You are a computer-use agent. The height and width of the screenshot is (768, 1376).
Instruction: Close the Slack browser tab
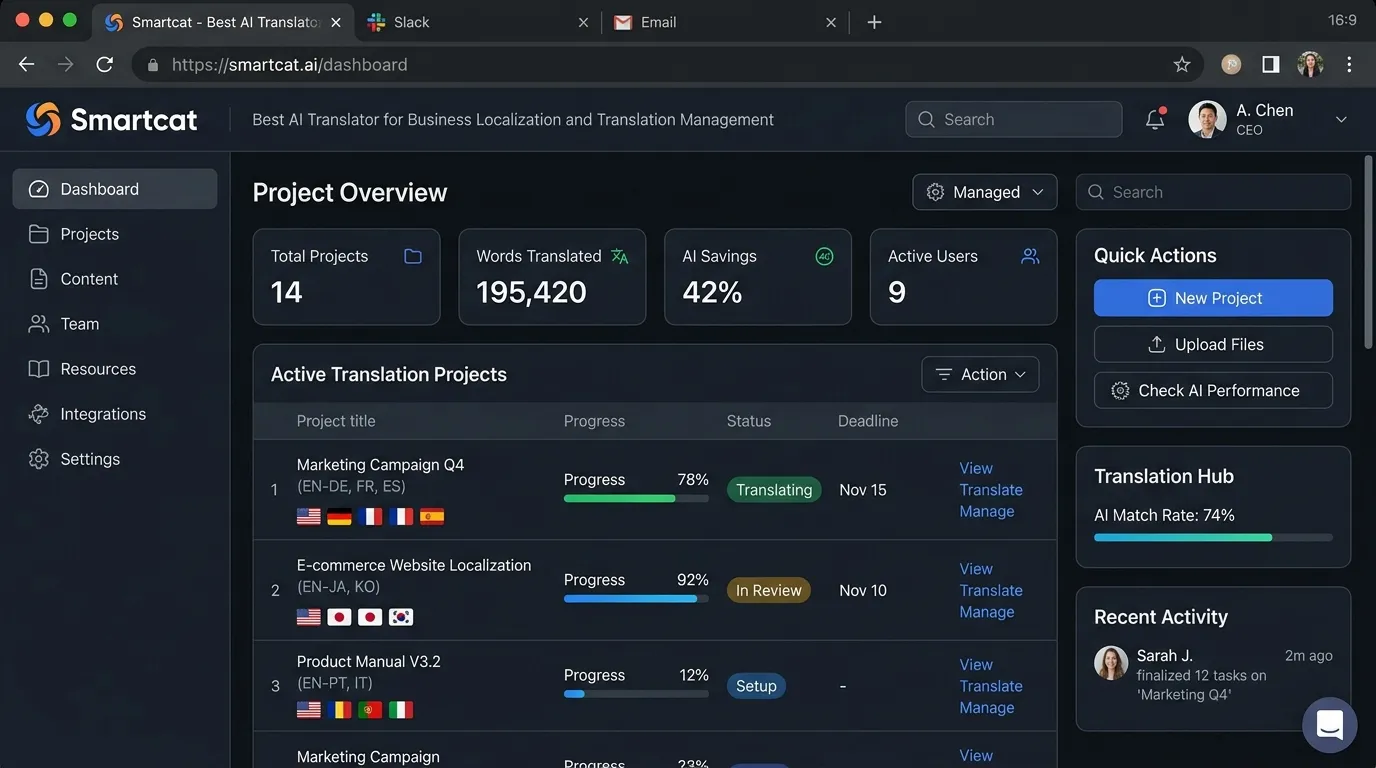coord(583,22)
